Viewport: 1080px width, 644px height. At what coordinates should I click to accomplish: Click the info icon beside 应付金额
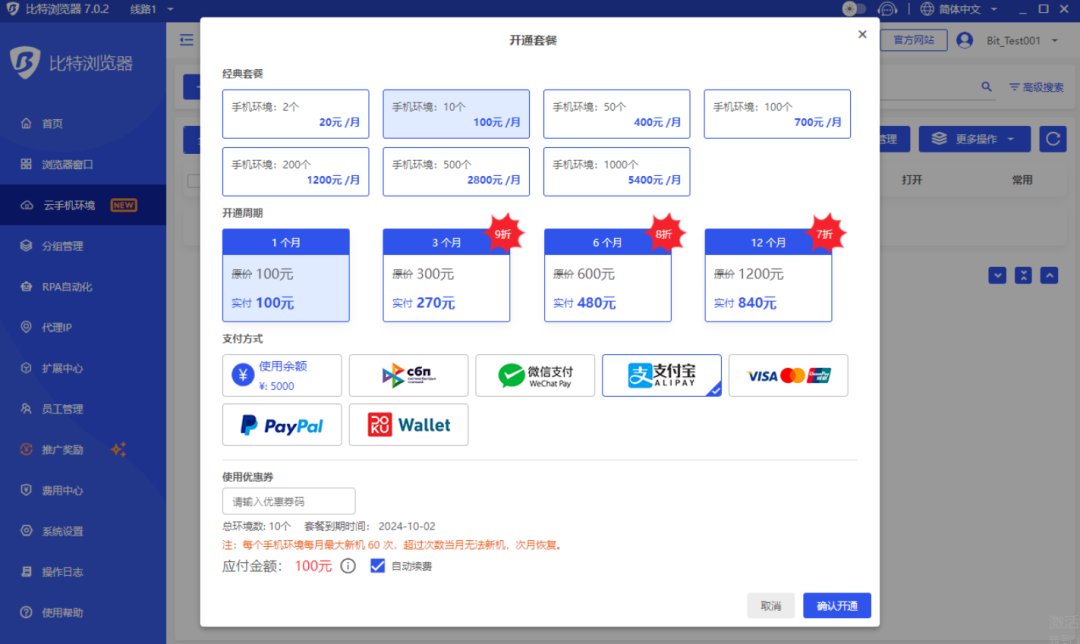point(348,566)
